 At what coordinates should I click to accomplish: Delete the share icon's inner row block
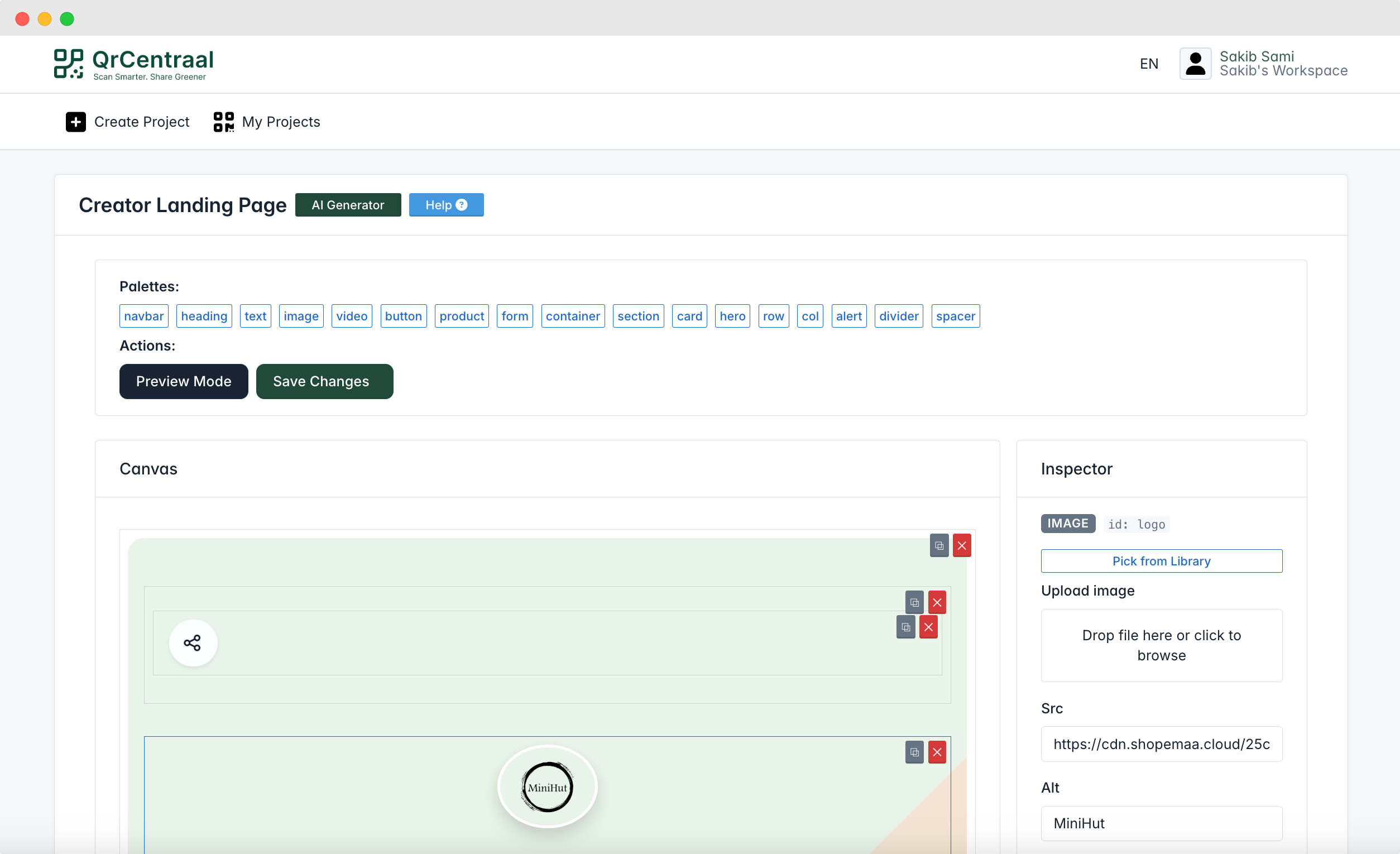click(x=928, y=627)
